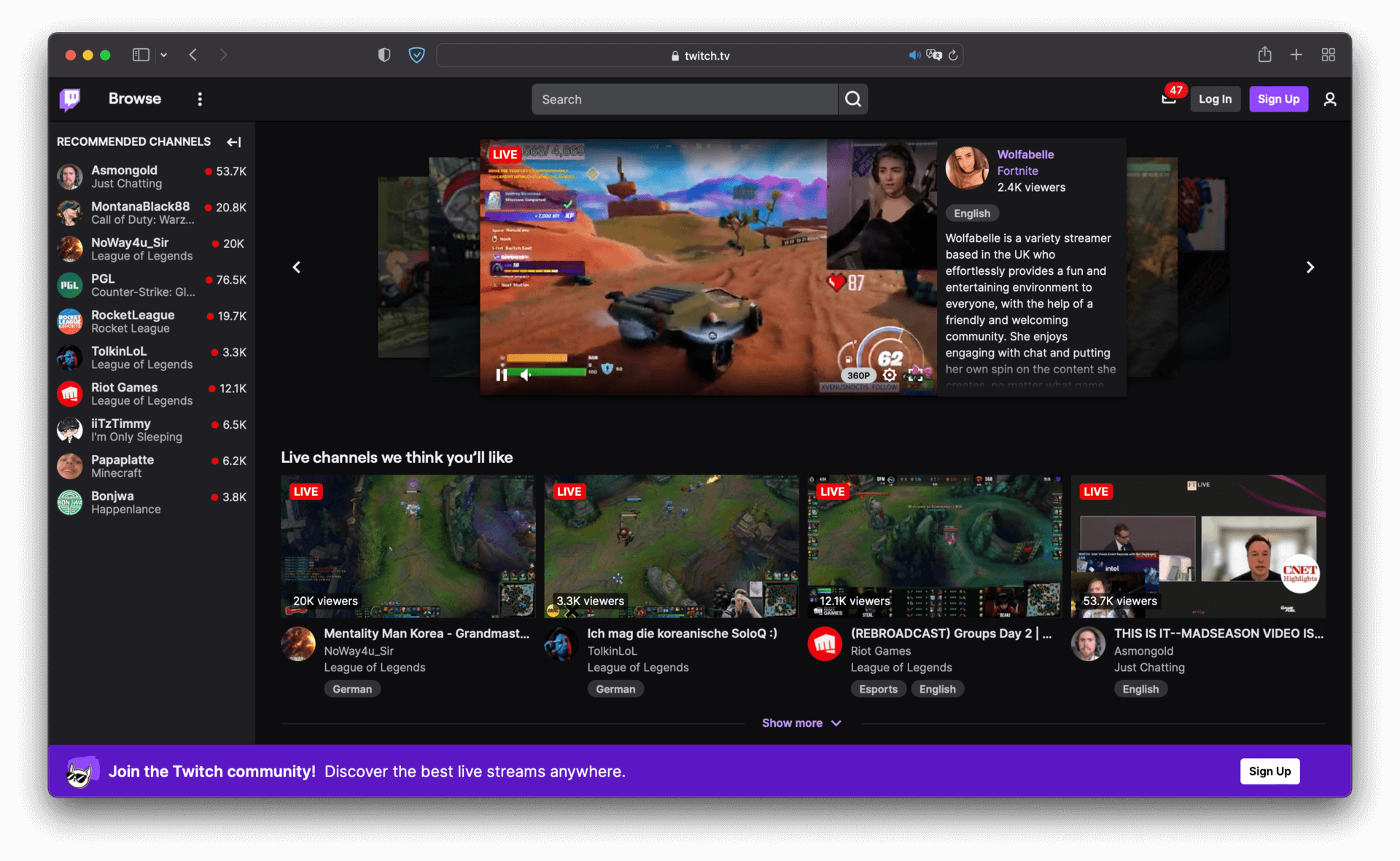Screen dimensions: 1400x861
Task: Expand Show more live channels
Action: point(802,723)
